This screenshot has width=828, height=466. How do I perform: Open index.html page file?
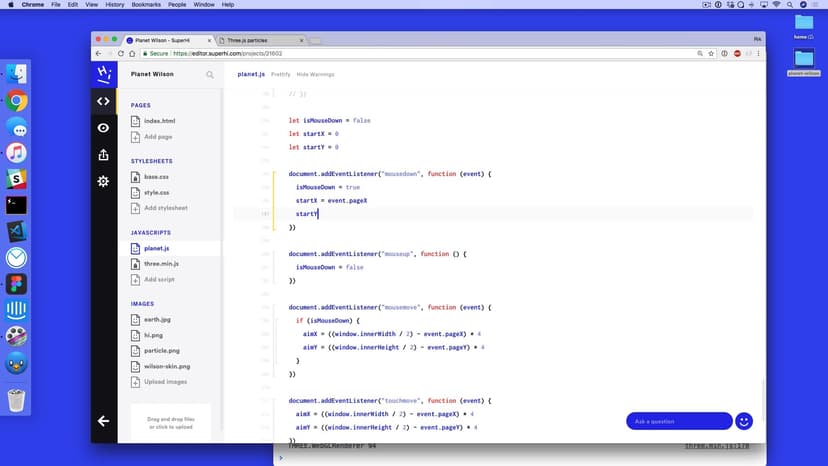pos(159,121)
